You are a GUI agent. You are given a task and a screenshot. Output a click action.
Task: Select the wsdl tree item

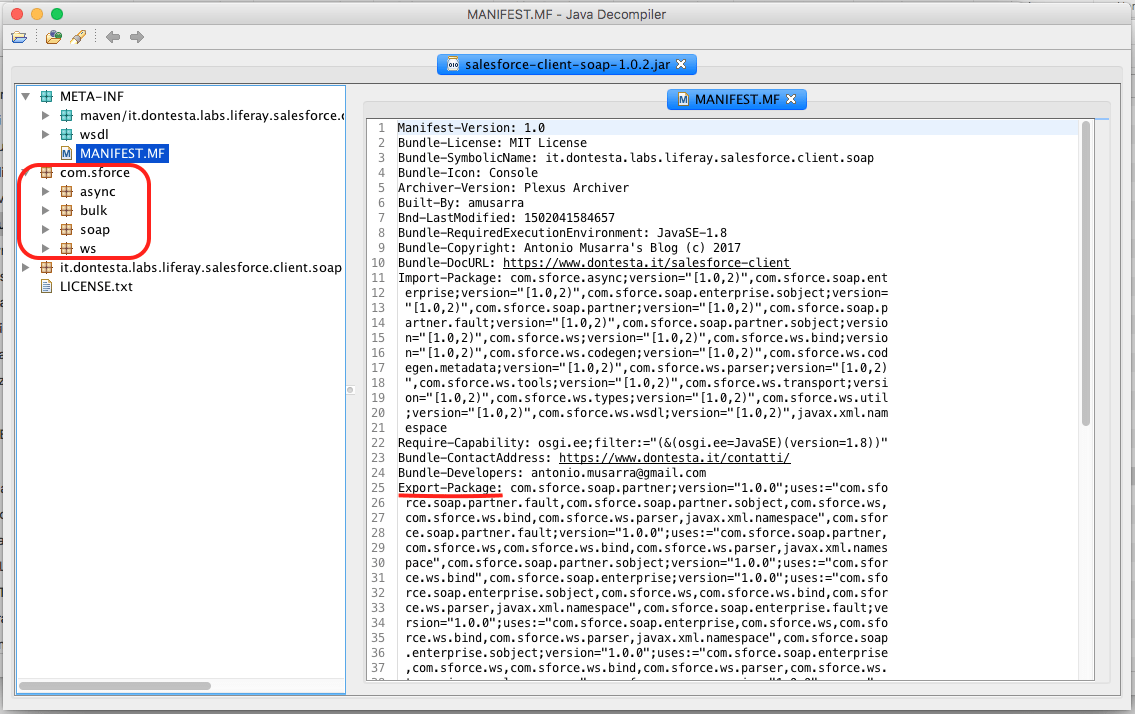[94, 134]
